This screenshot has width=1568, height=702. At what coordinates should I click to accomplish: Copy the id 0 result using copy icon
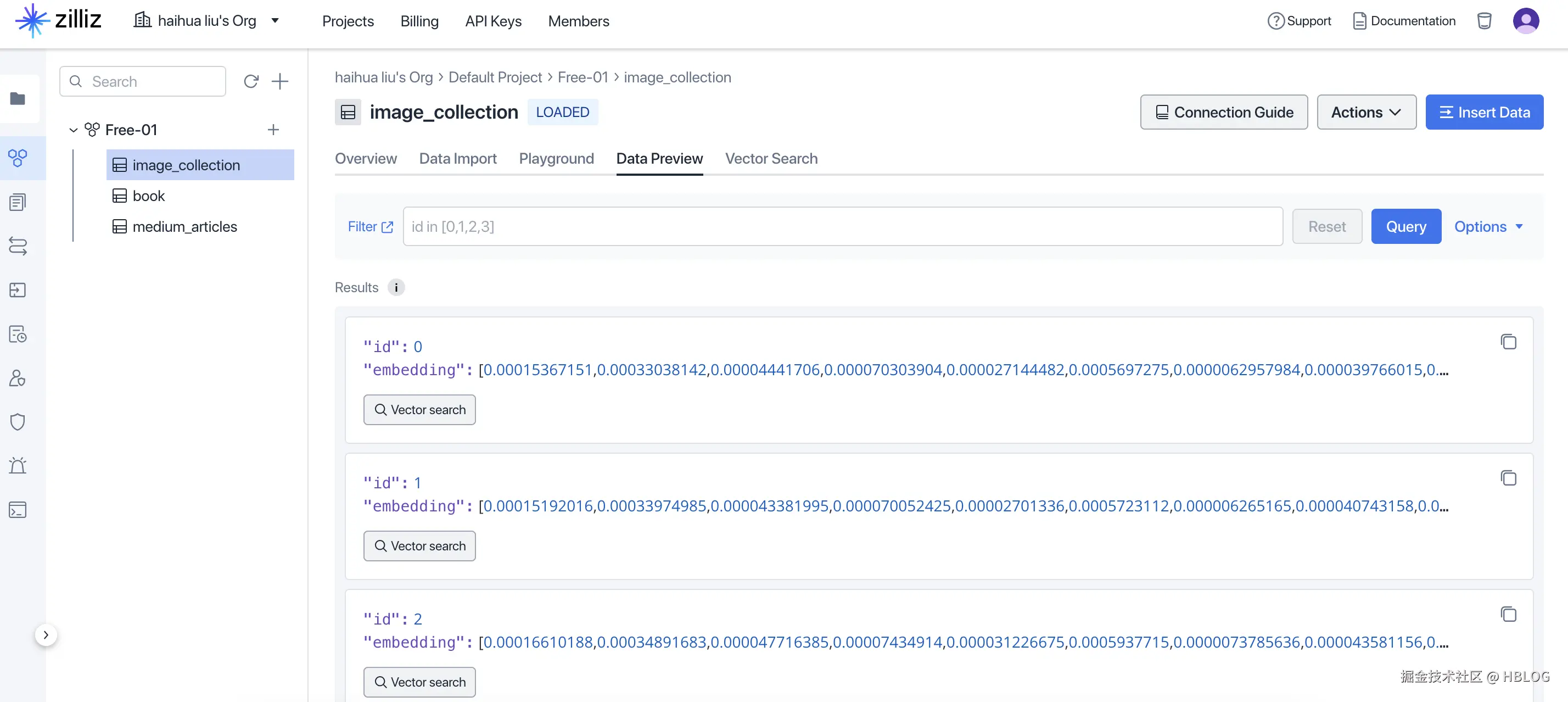(x=1507, y=342)
